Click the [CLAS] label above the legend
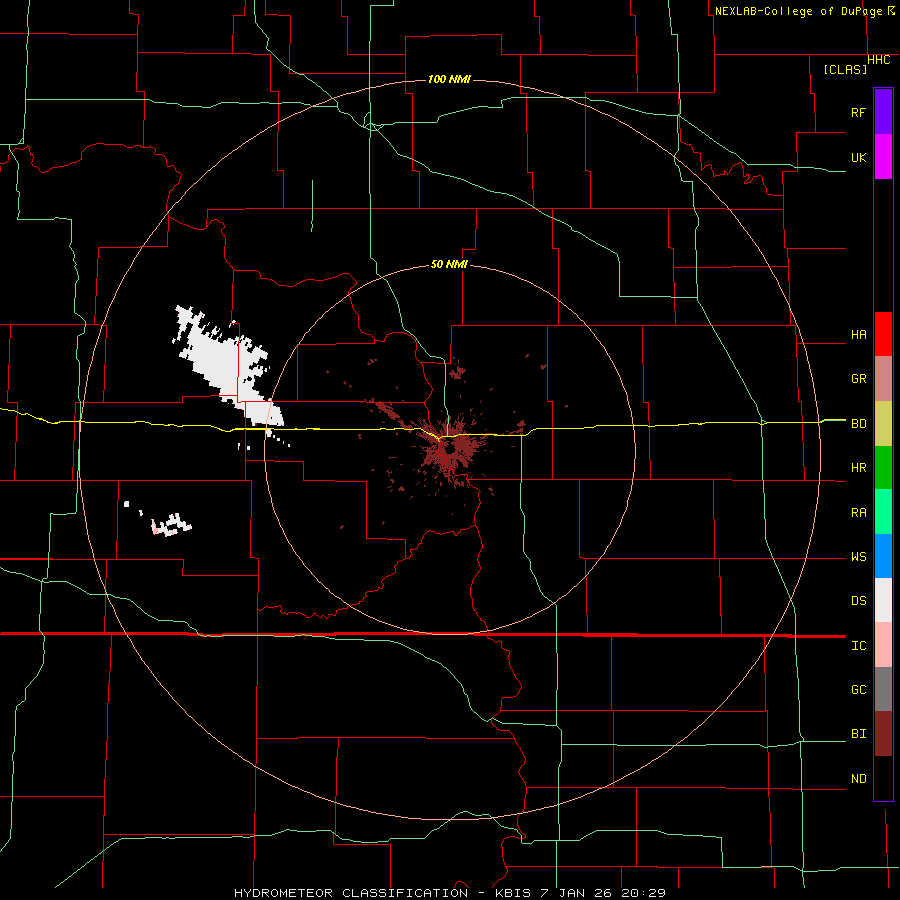900x900 pixels. [x=845, y=69]
